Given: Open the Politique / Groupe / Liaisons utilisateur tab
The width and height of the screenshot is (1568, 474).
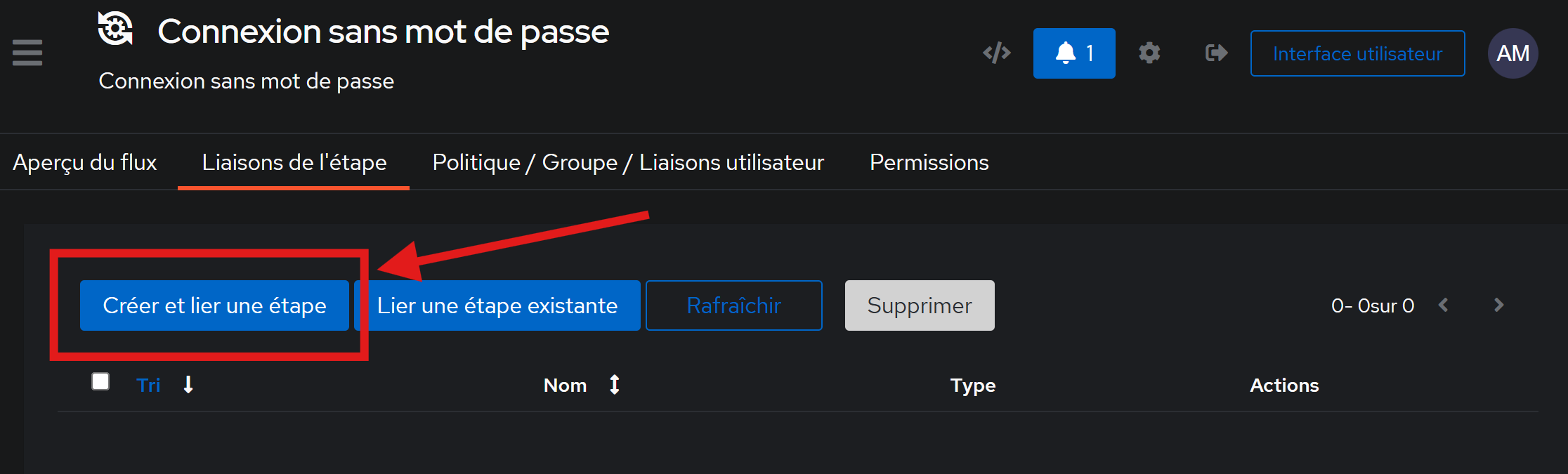Looking at the screenshot, I should pyautogui.click(x=628, y=162).
